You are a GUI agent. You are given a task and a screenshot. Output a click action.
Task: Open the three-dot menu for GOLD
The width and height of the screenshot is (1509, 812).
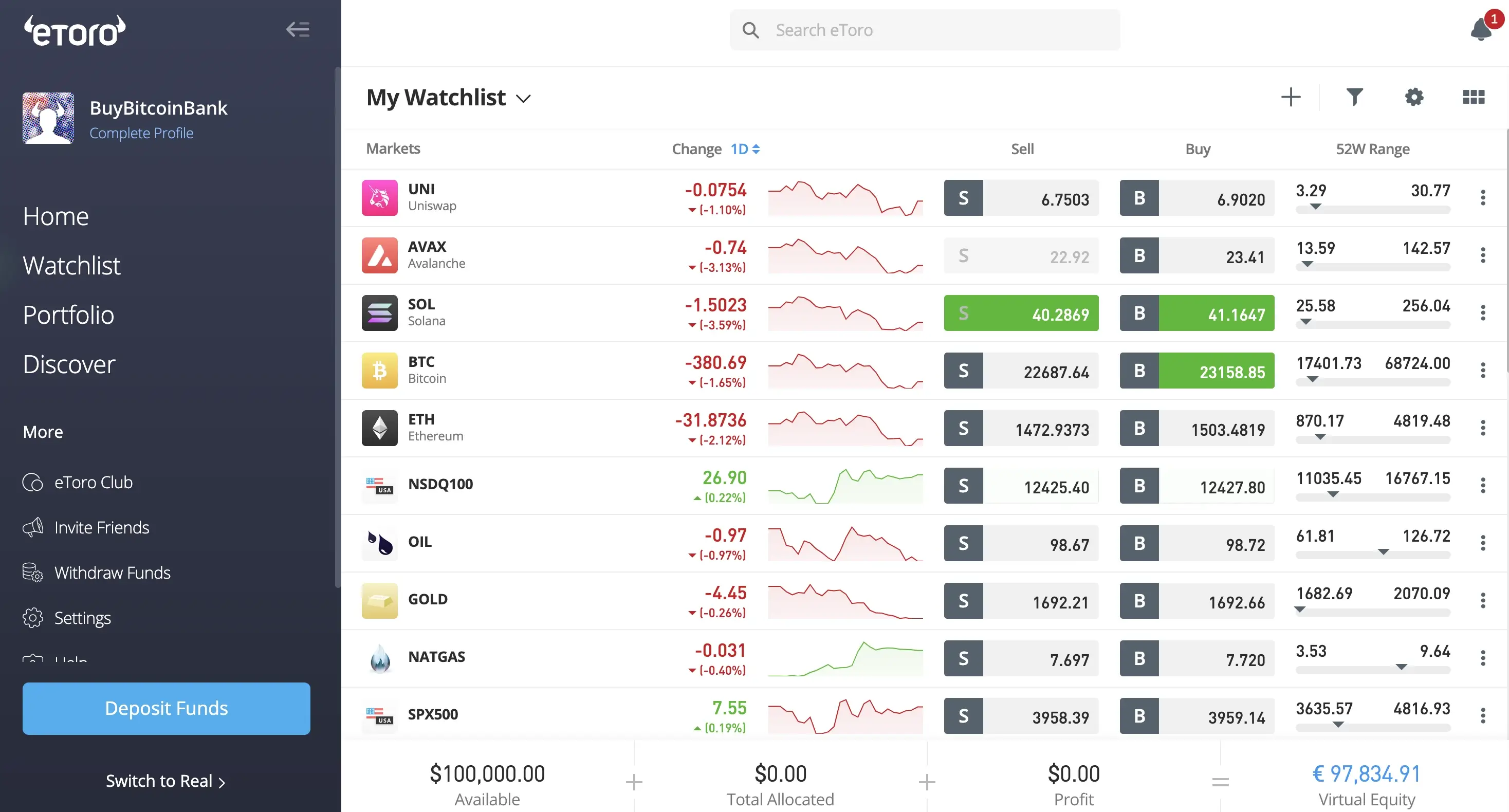pos(1483,600)
